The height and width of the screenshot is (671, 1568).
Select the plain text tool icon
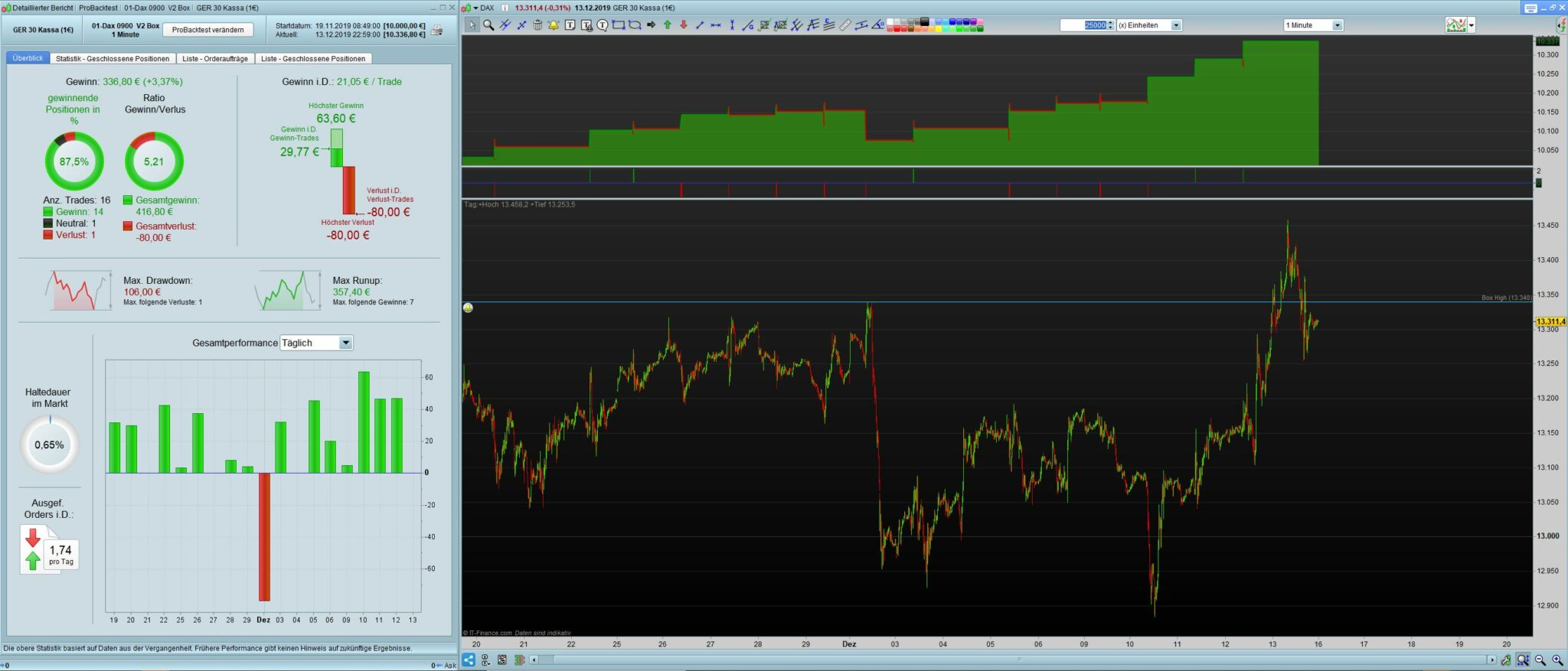tap(570, 25)
